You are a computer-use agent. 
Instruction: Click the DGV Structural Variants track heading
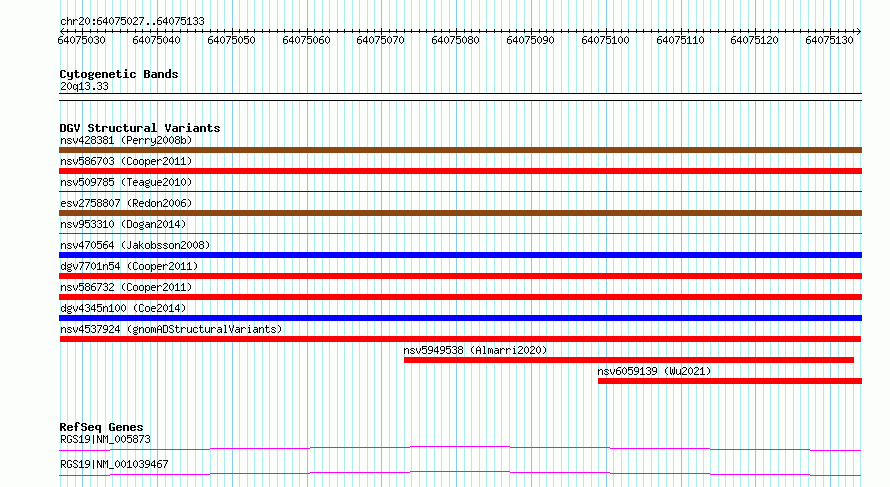140,128
